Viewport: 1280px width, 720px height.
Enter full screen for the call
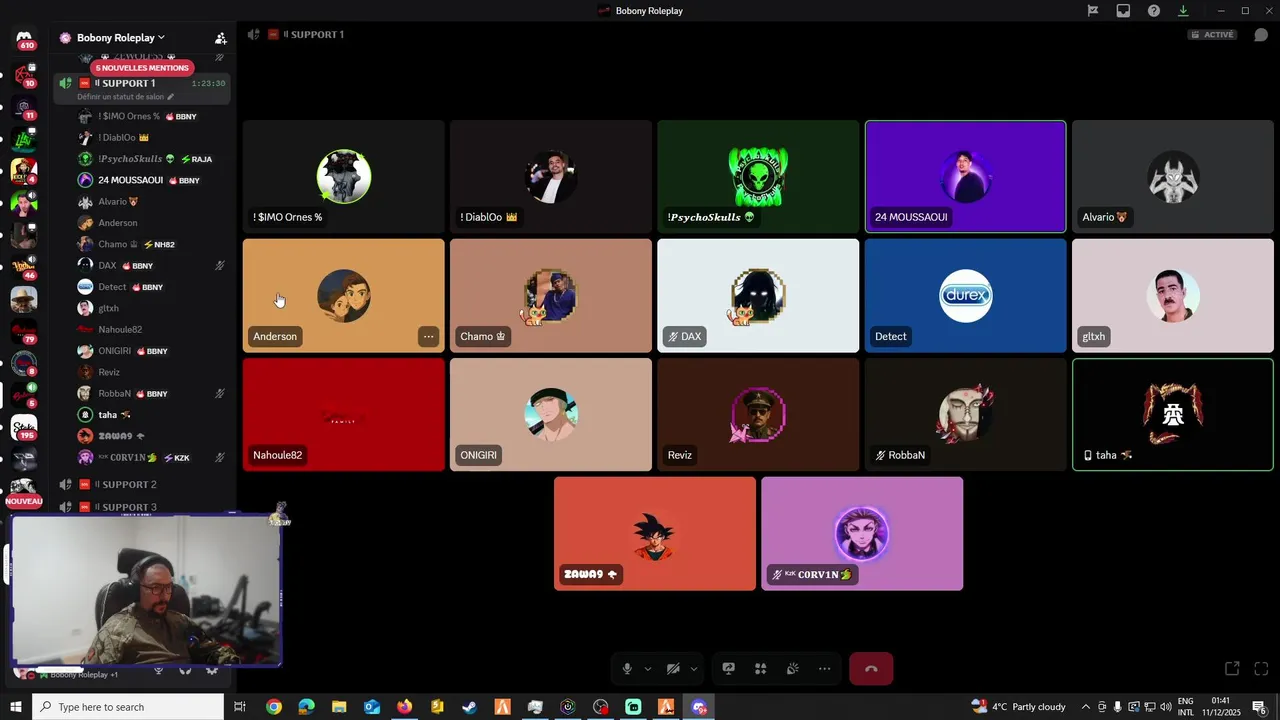(1261, 668)
